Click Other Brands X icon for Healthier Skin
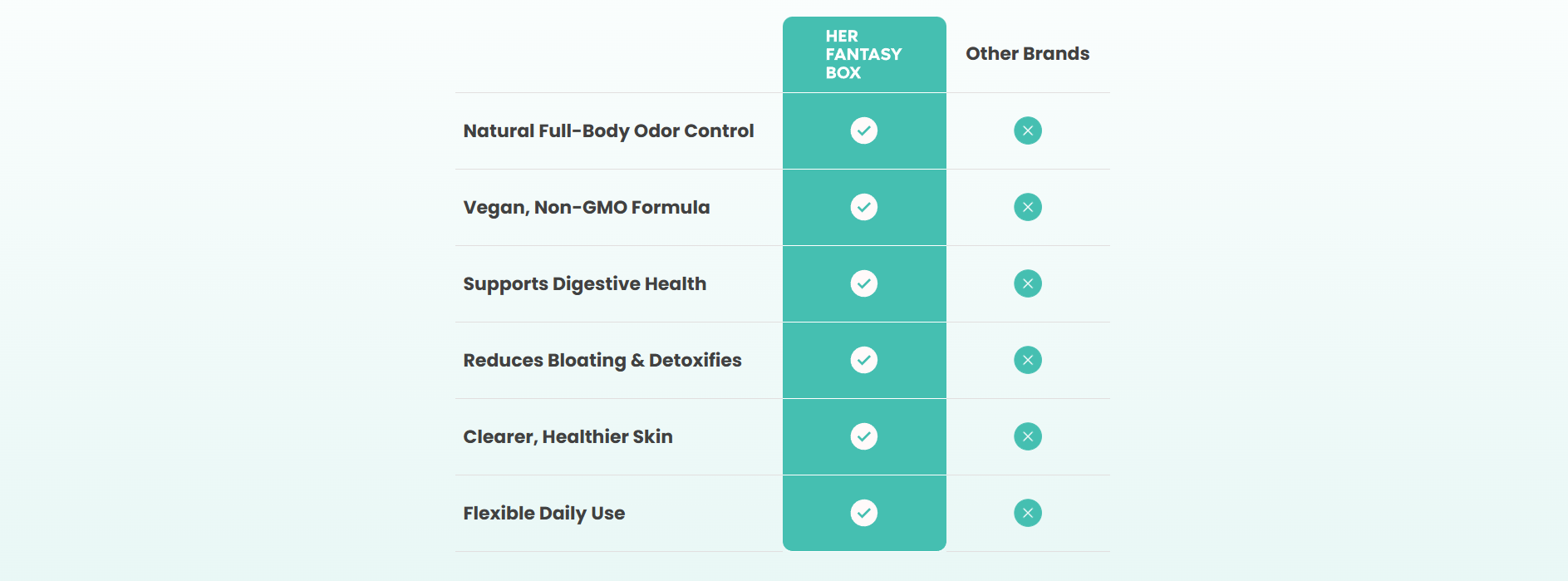 [x=1027, y=436]
